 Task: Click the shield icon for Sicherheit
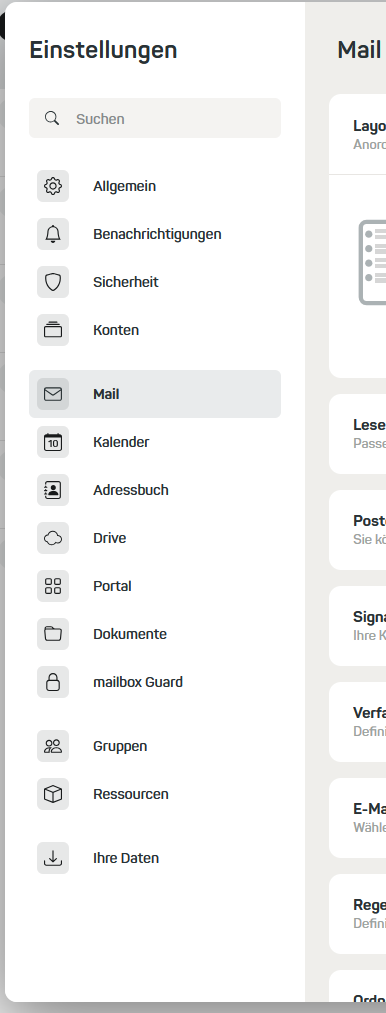(53, 282)
